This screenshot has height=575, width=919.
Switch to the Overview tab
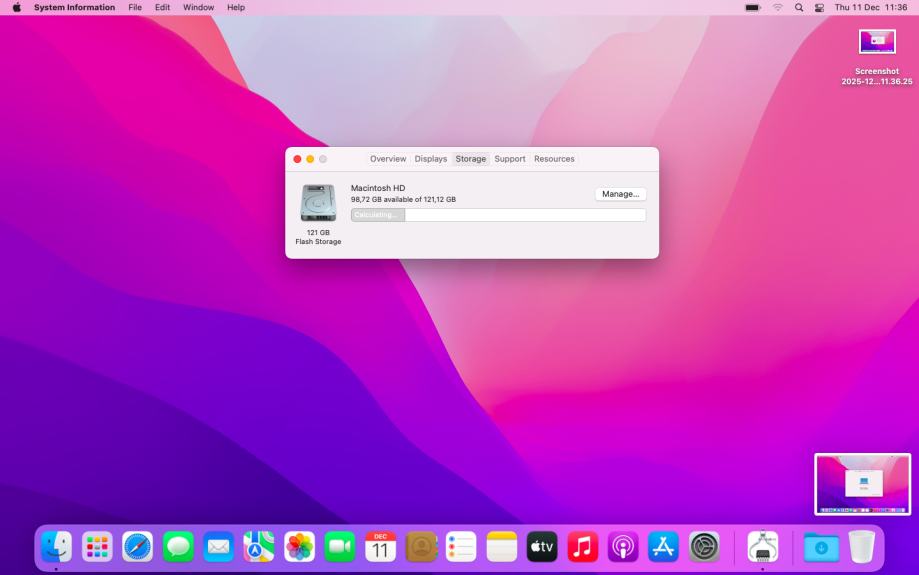[x=388, y=159]
